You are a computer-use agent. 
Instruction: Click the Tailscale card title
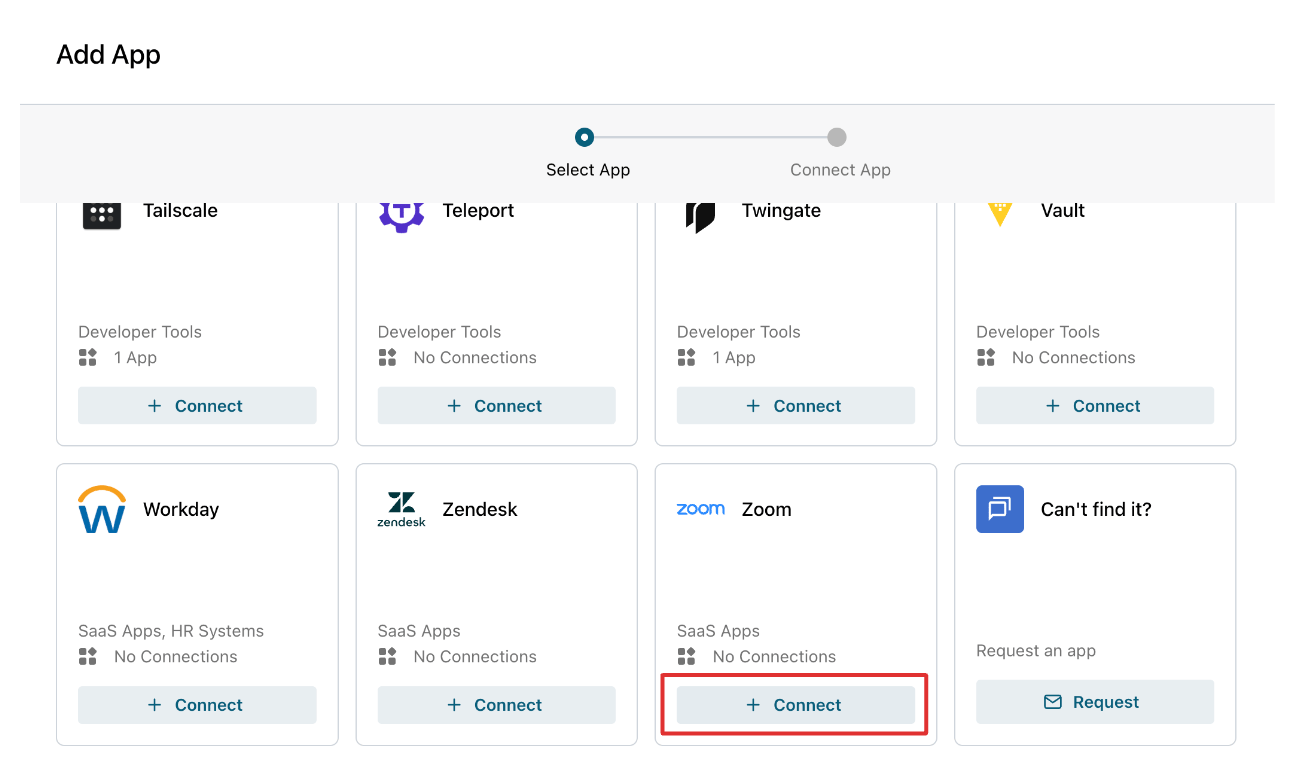click(180, 211)
